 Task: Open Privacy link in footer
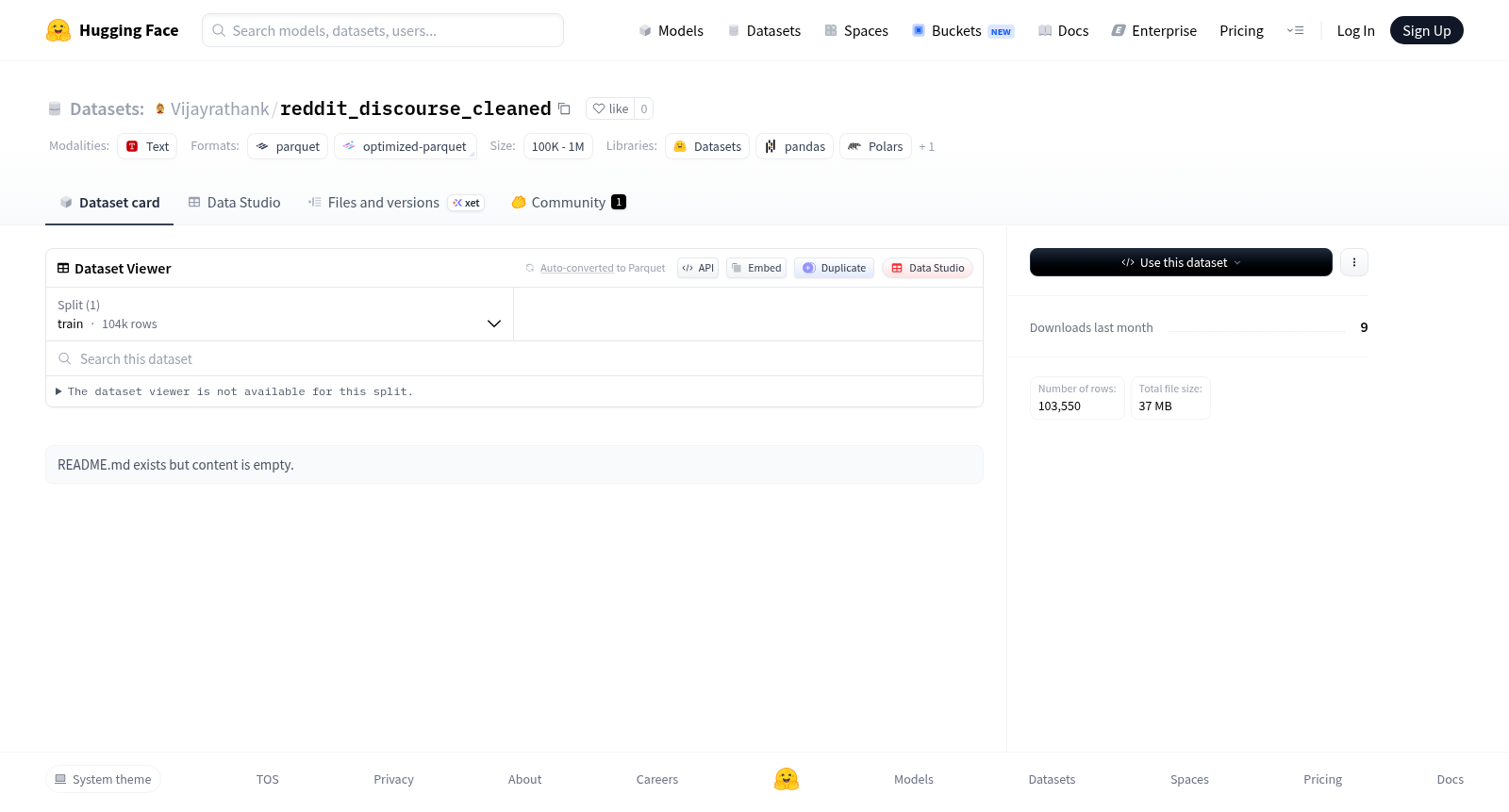click(x=393, y=779)
